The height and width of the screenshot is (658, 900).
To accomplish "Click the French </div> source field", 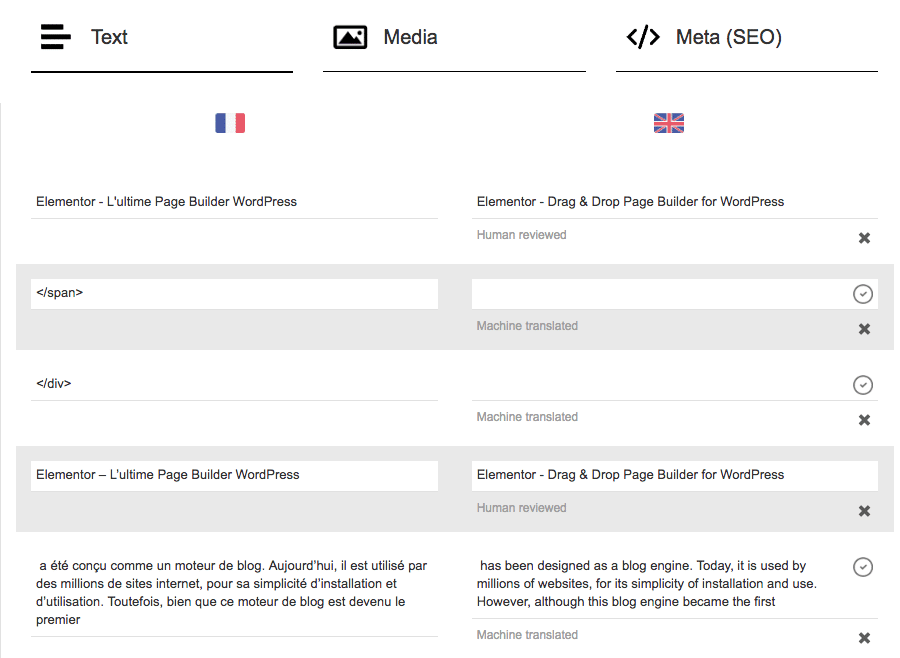I will 234,384.
